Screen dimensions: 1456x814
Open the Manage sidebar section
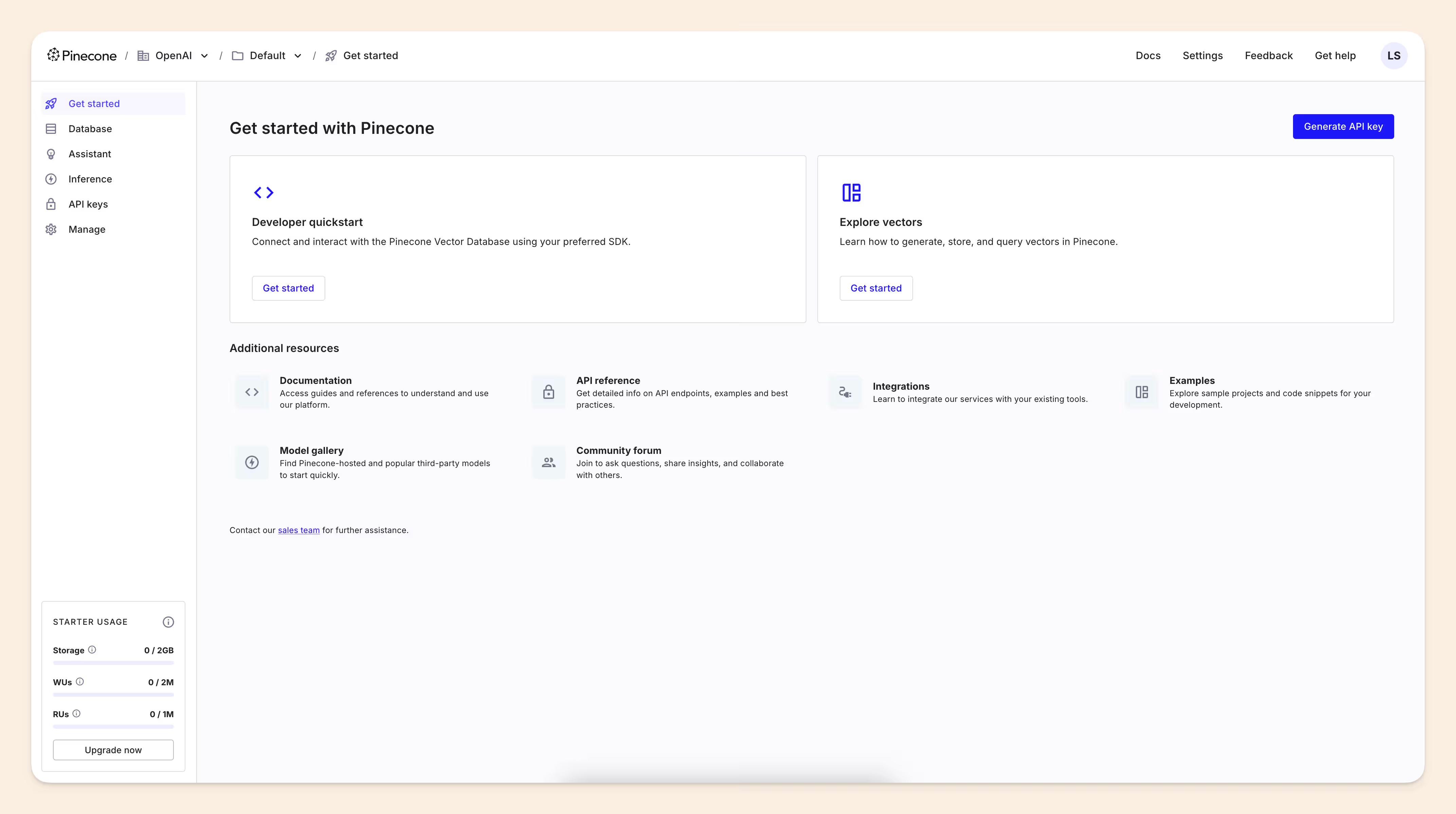pos(113,229)
